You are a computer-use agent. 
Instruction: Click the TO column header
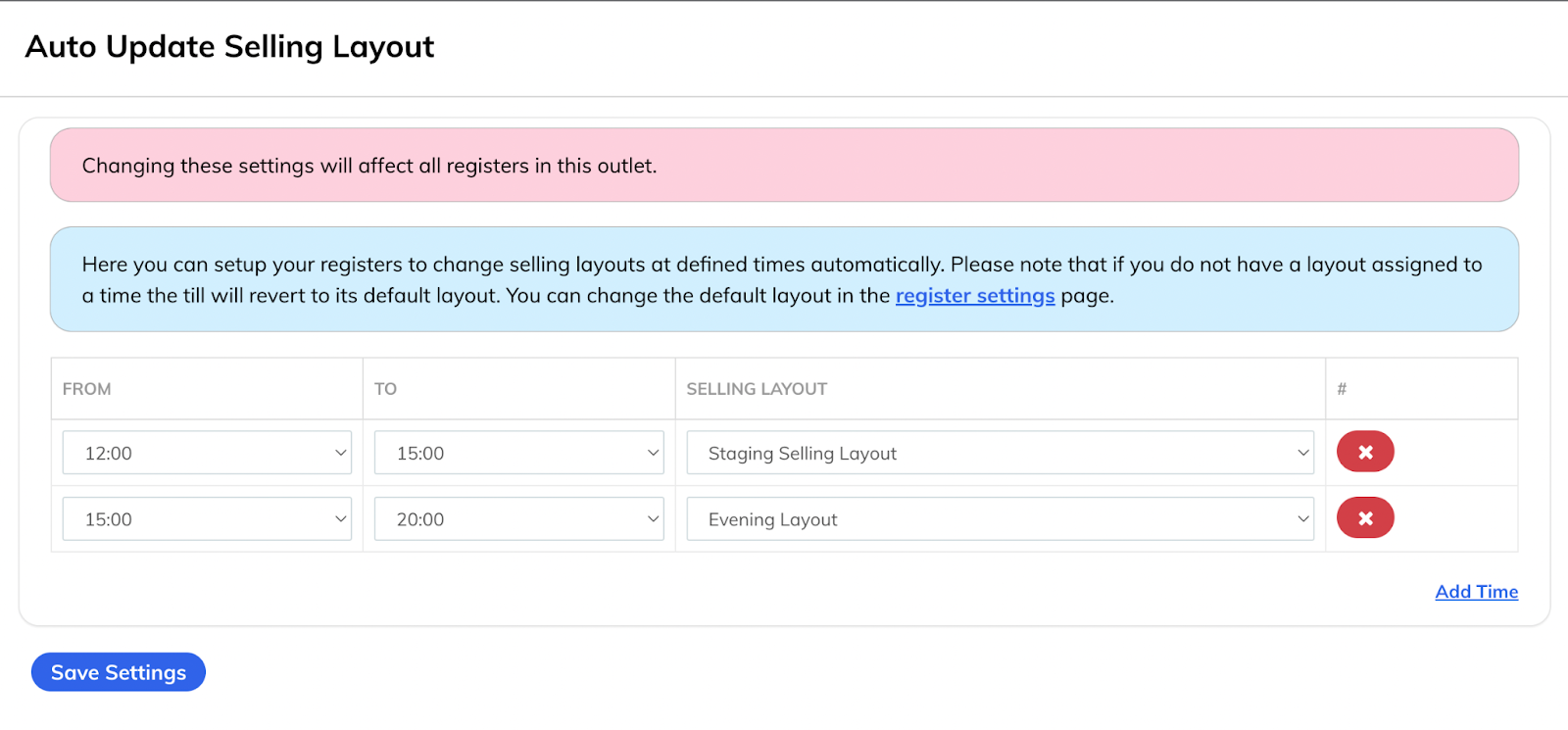pos(385,389)
